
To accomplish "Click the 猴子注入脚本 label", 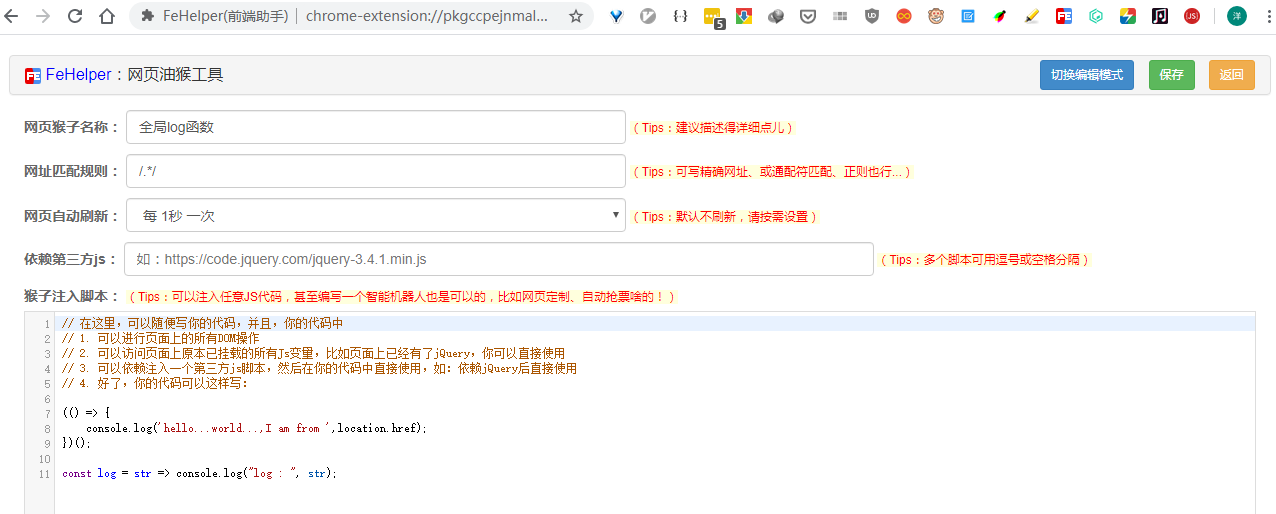I will point(72,297).
